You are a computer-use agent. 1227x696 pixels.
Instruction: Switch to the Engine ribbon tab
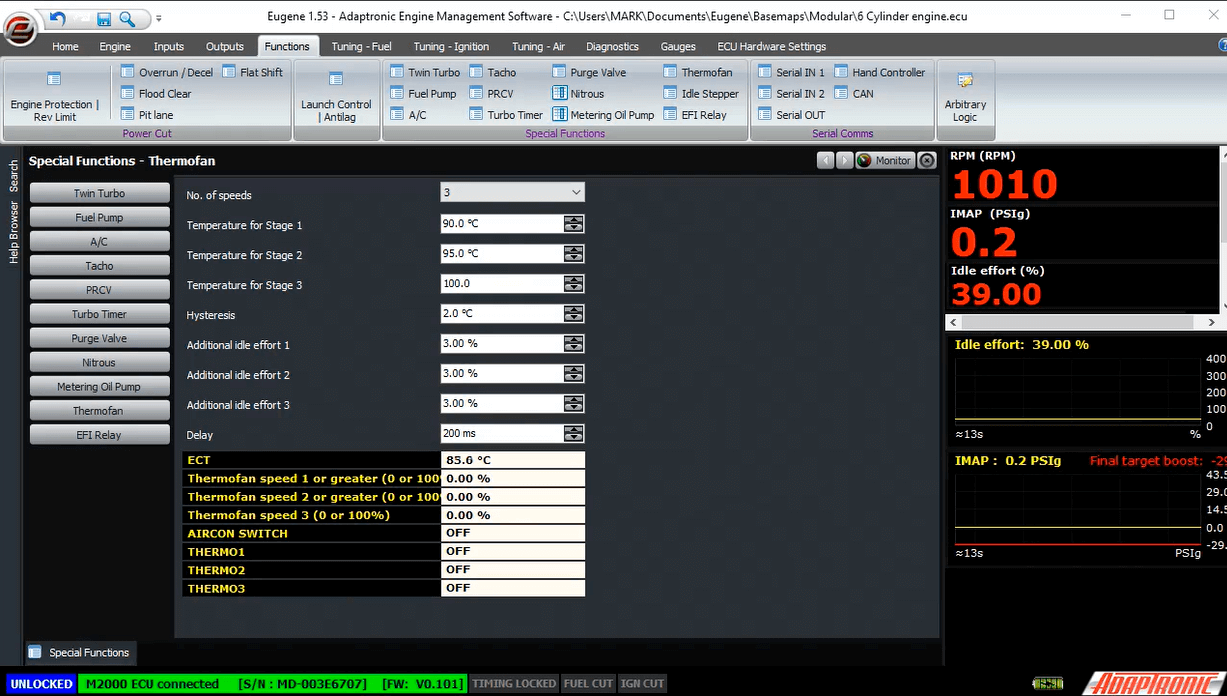tap(115, 46)
